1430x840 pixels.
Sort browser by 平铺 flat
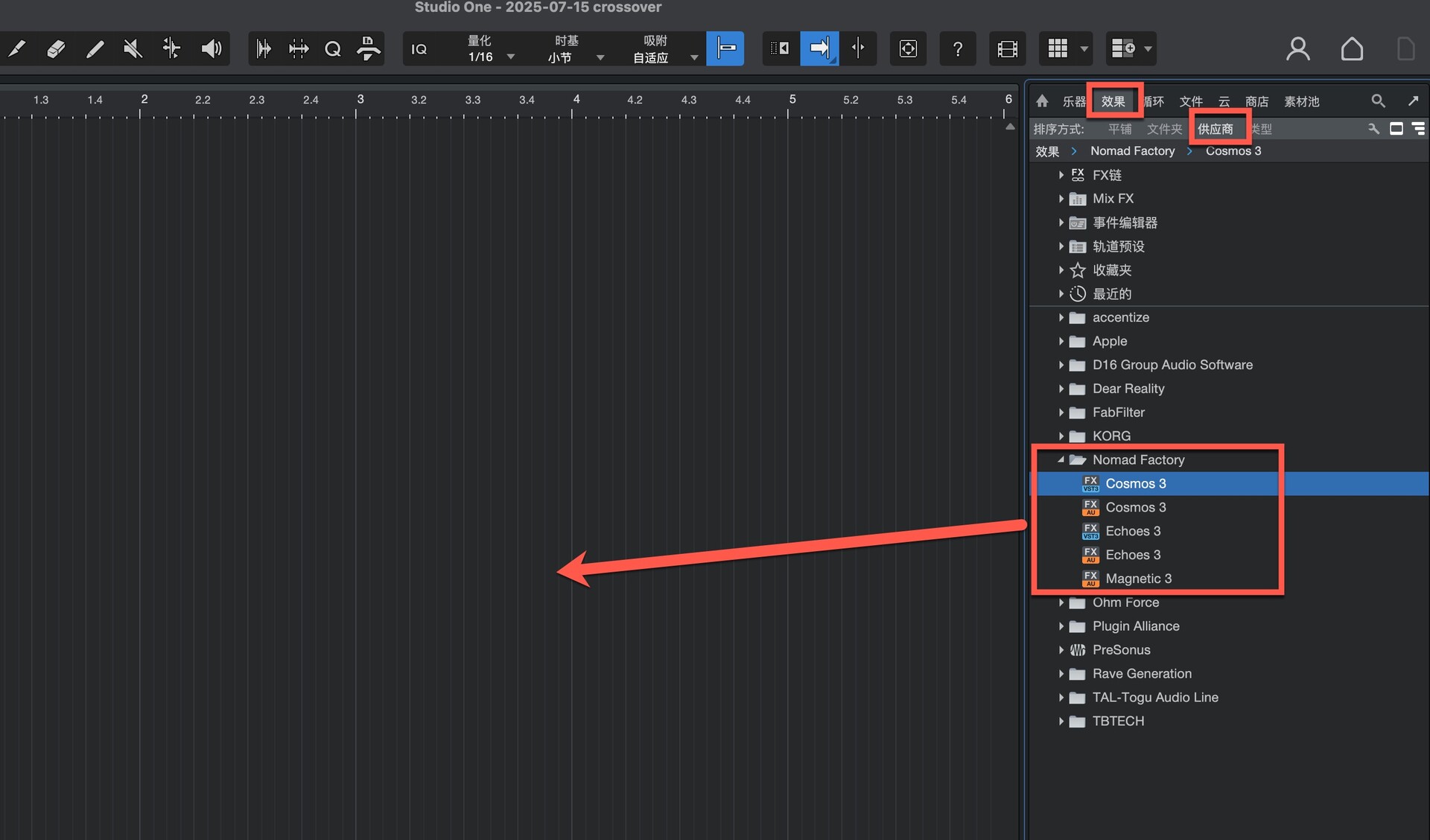(x=1119, y=129)
